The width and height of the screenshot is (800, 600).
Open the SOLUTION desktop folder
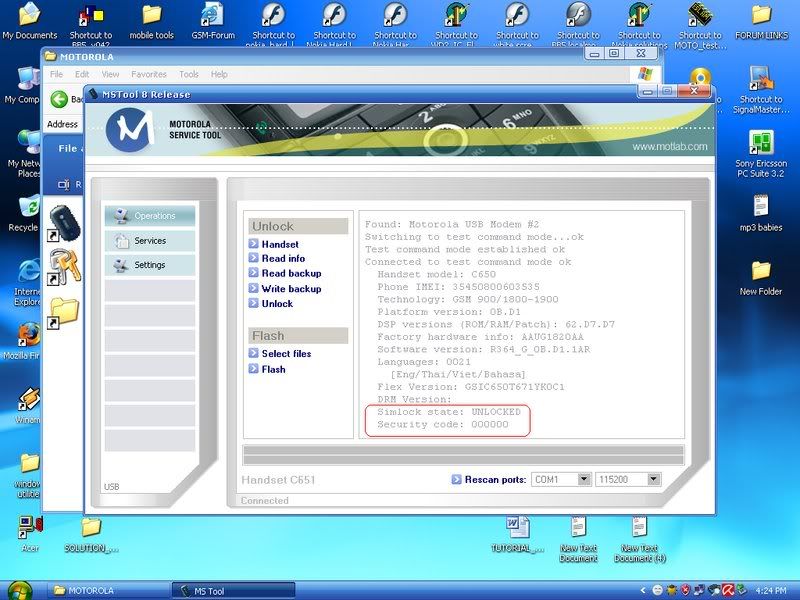[x=91, y=535]
